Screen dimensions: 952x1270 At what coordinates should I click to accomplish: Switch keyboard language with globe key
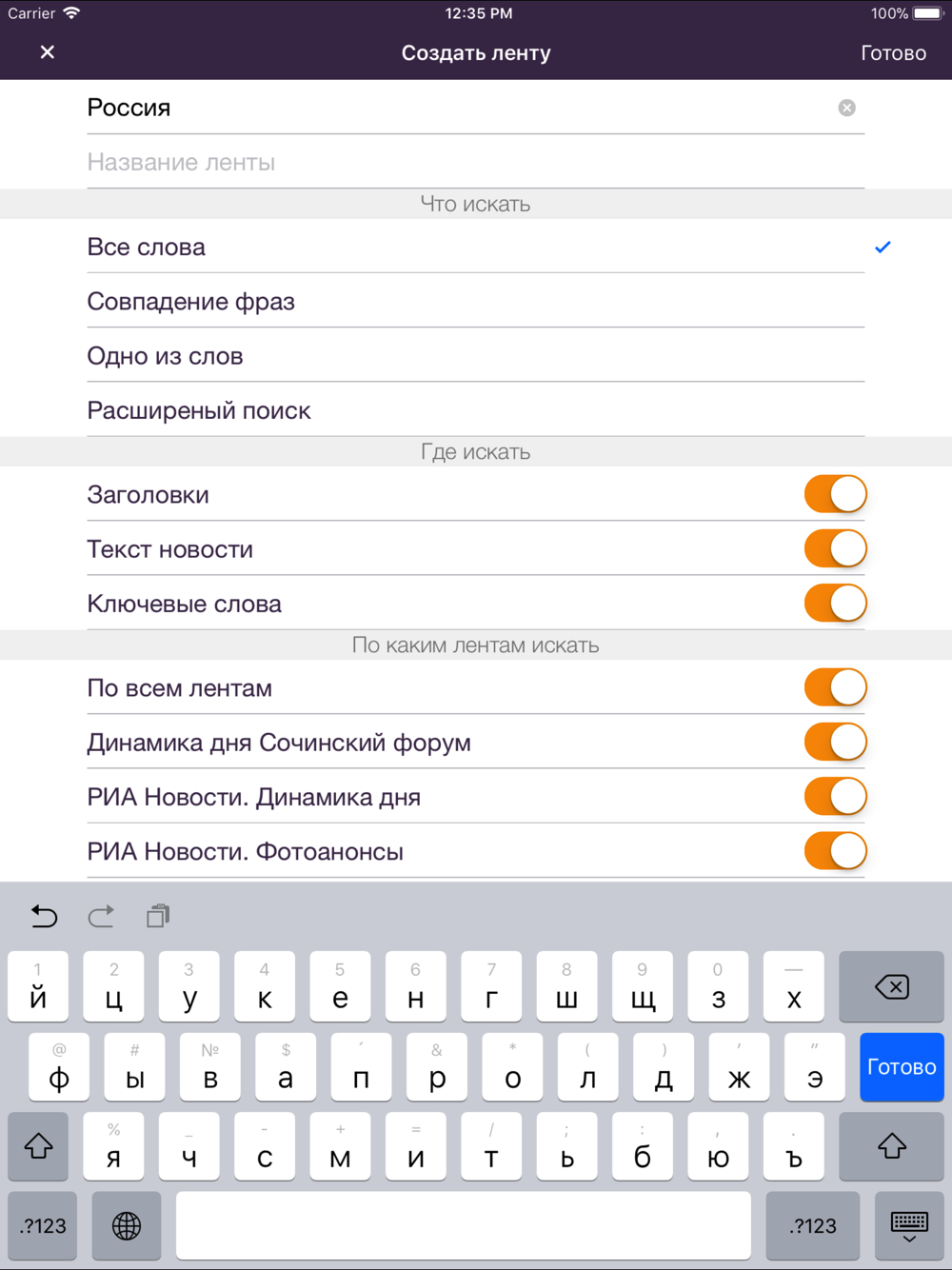click(127, 1225)
